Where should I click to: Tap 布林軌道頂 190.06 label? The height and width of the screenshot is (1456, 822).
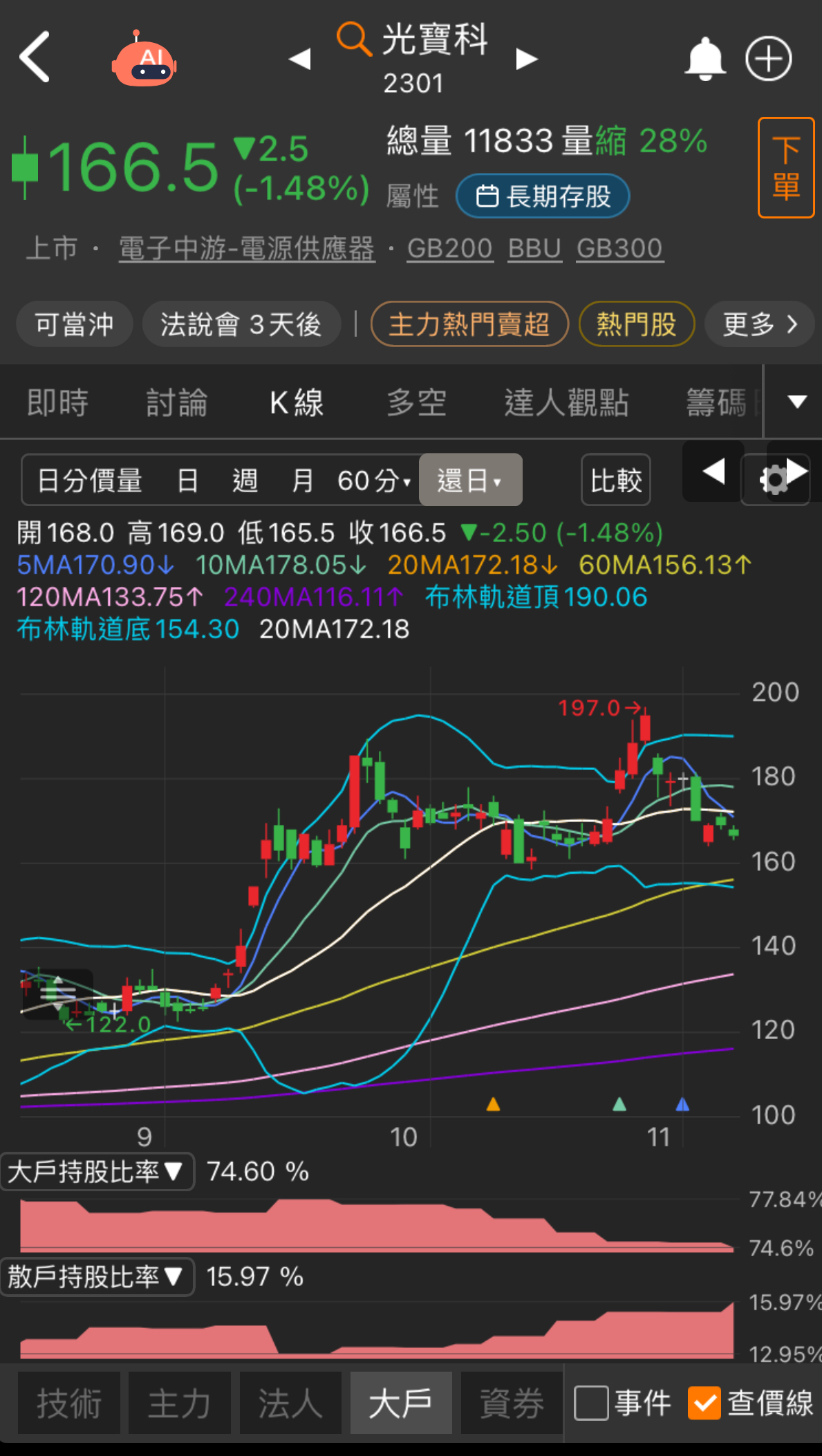[x=536, y=597]
